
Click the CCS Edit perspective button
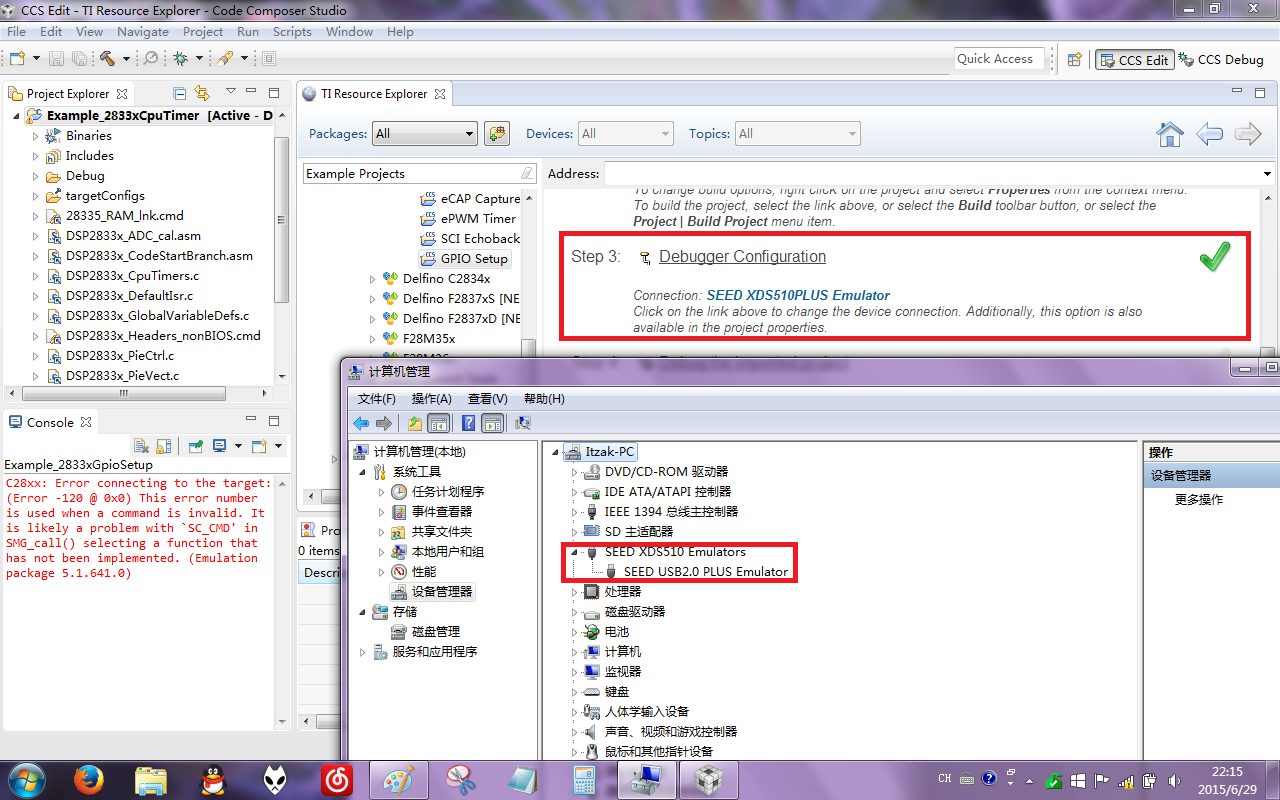[1134, 60]
